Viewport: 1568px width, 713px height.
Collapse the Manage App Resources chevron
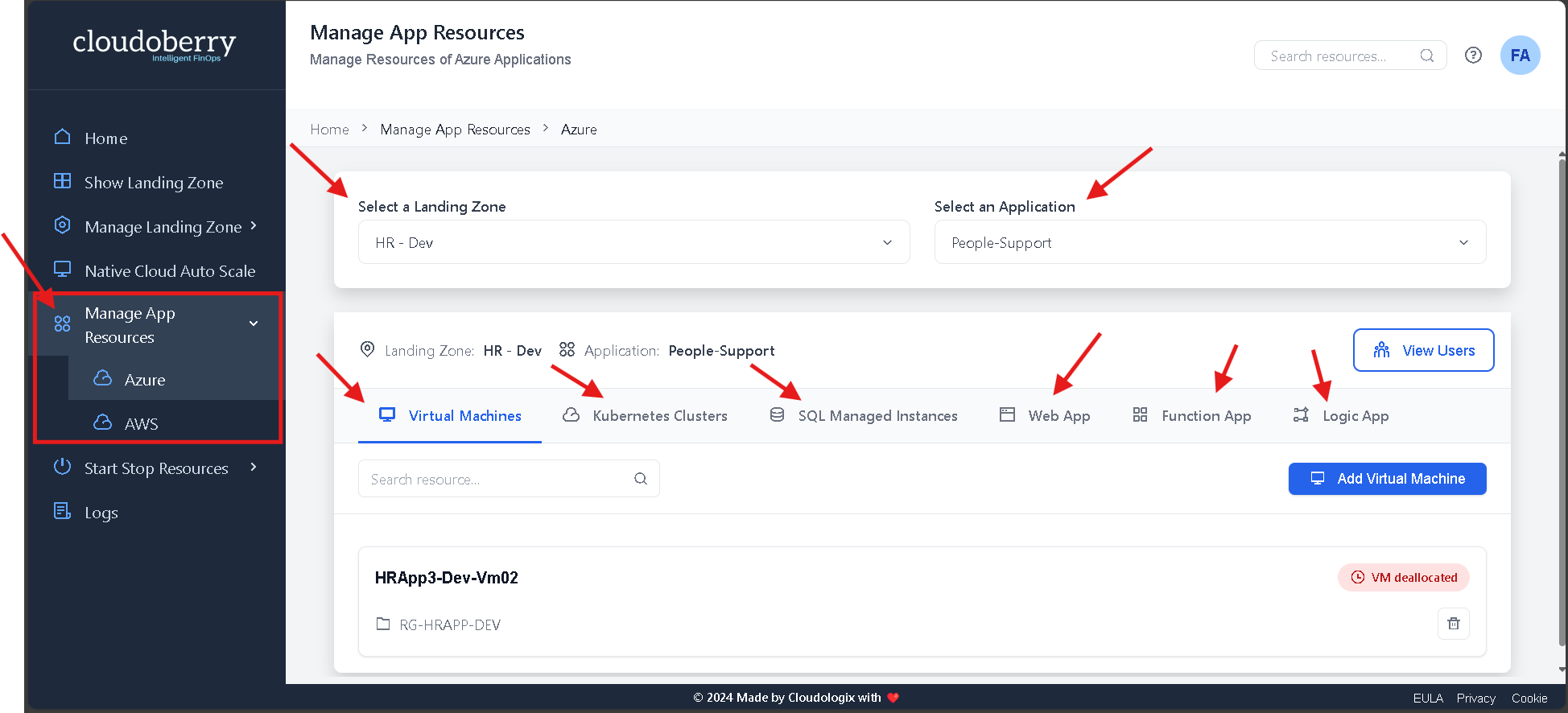(254, 324)
